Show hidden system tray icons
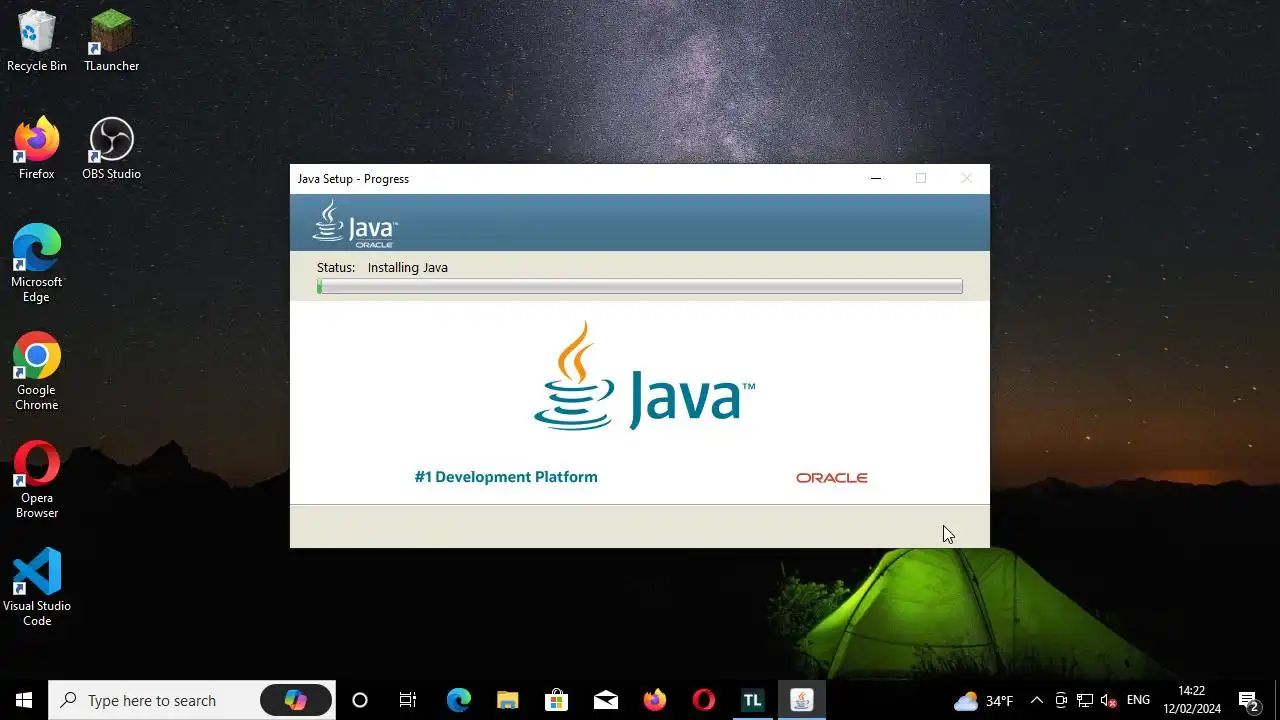Screen dimensions: 1280x720 tap(1036, 700)
